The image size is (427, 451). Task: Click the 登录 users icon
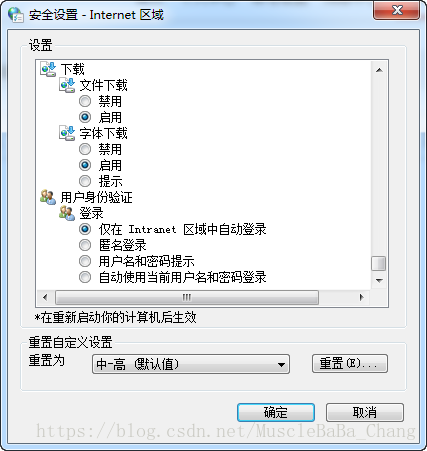point(67,213)
